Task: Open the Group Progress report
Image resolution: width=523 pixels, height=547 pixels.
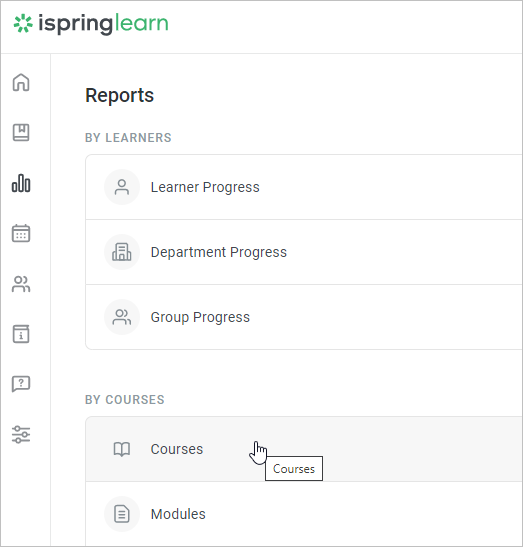Action: point(304,317)
